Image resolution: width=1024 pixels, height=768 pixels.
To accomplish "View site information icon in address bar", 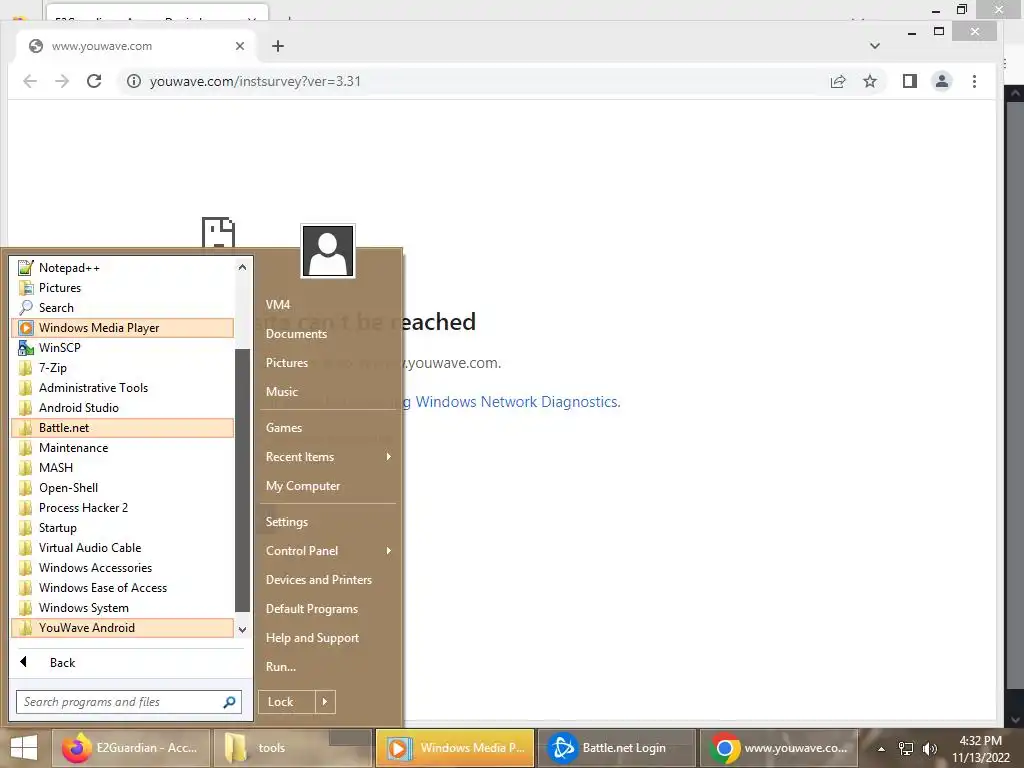I will pos(134,81).
